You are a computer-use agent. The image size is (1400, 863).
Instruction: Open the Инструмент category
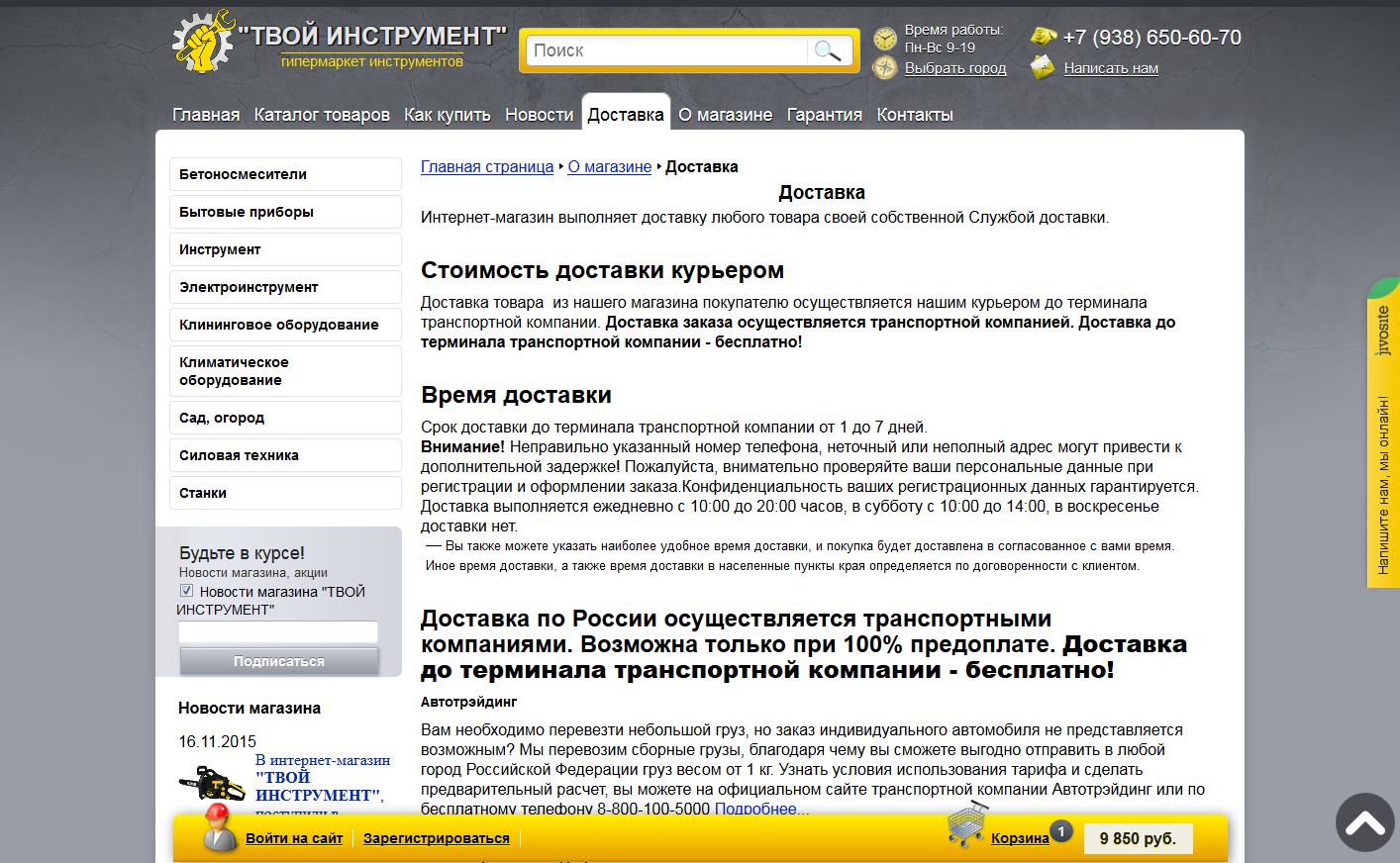point(285,249)
